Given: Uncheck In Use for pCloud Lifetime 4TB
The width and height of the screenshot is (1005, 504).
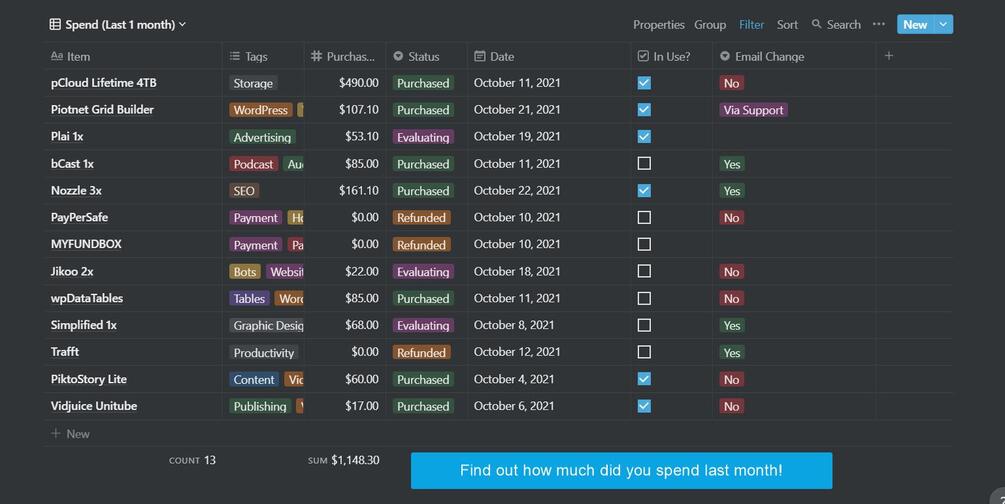Looking at the screenshot, I should 644,83.
